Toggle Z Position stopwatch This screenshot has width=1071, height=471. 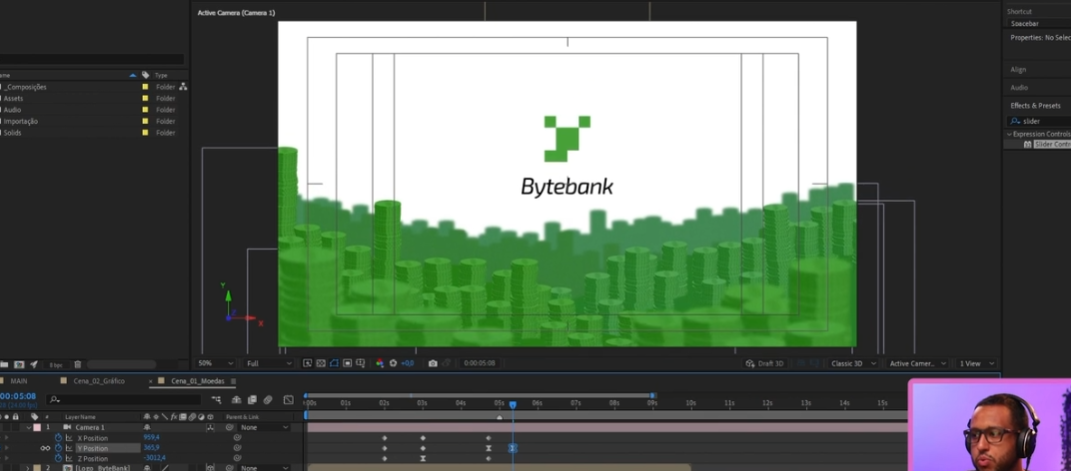point(58,459)
